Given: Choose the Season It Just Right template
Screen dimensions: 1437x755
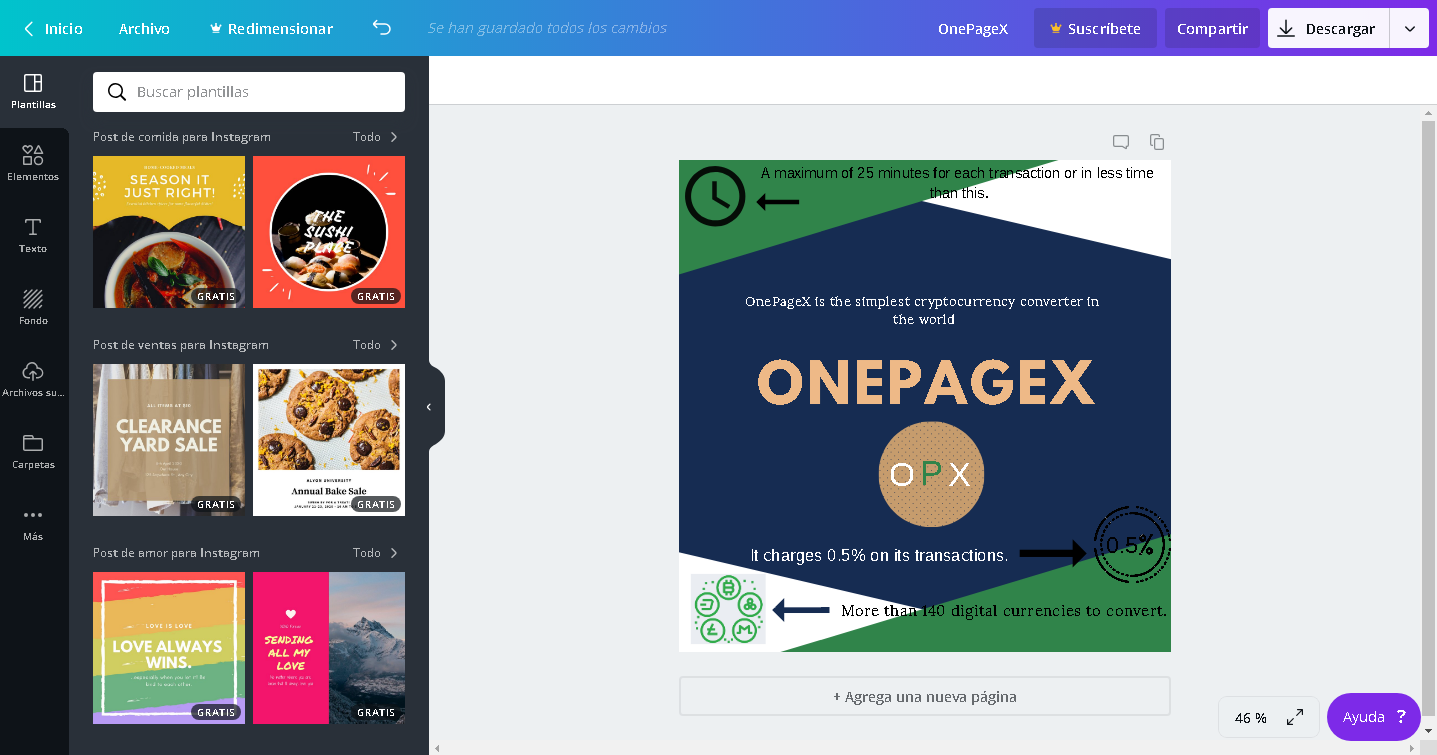Looking at the screenshot, I should (169, 232).
